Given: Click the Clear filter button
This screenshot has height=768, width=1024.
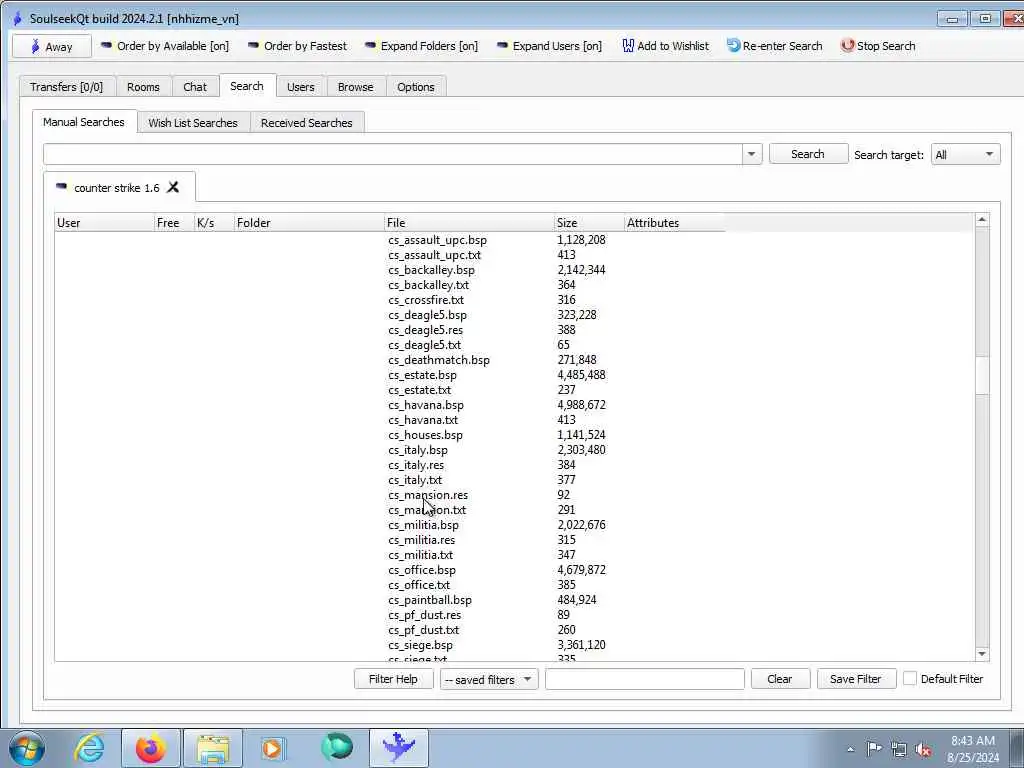Looking at the screenshot, I should (x=780, y=679).
